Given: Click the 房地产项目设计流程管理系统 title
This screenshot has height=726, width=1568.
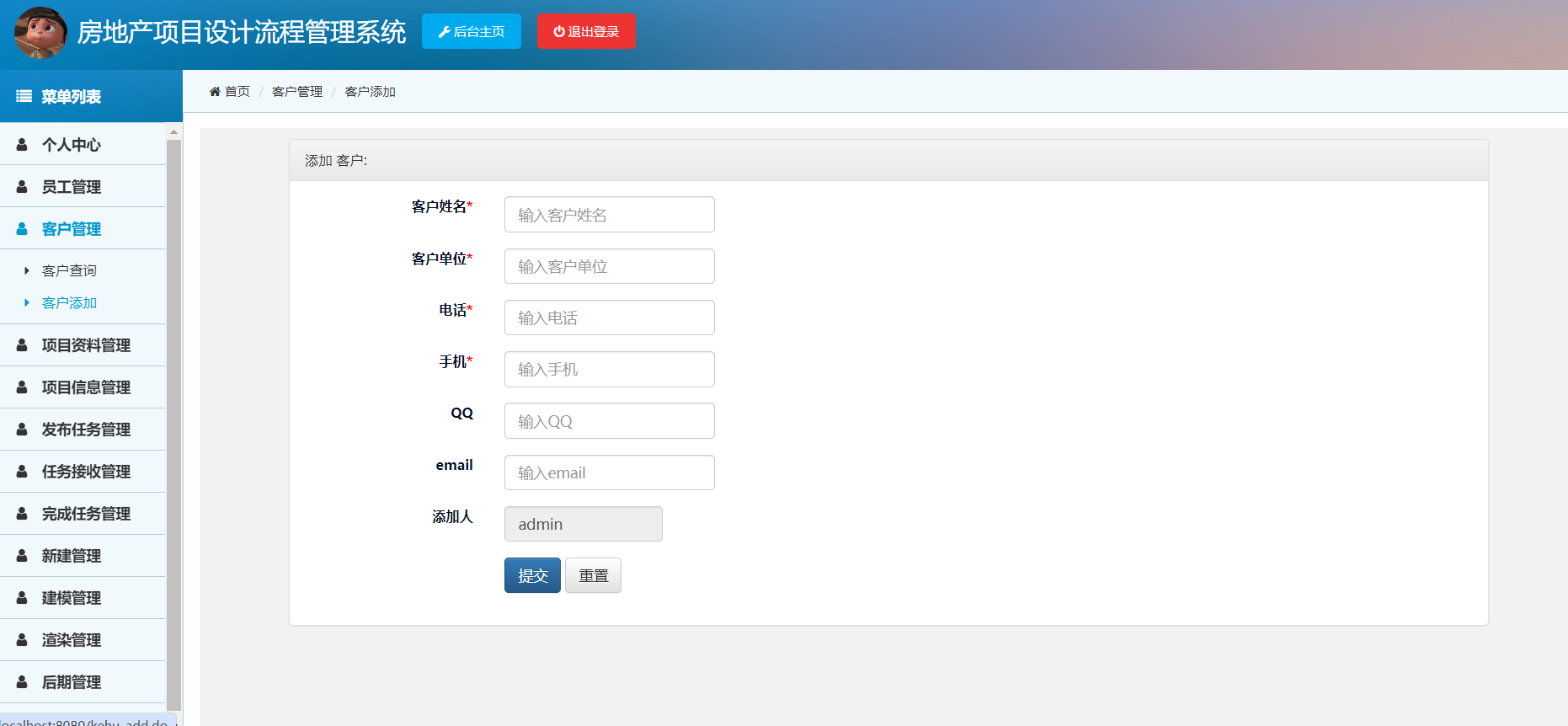Looking at the screenshot, I should click(x=242, y=32).
